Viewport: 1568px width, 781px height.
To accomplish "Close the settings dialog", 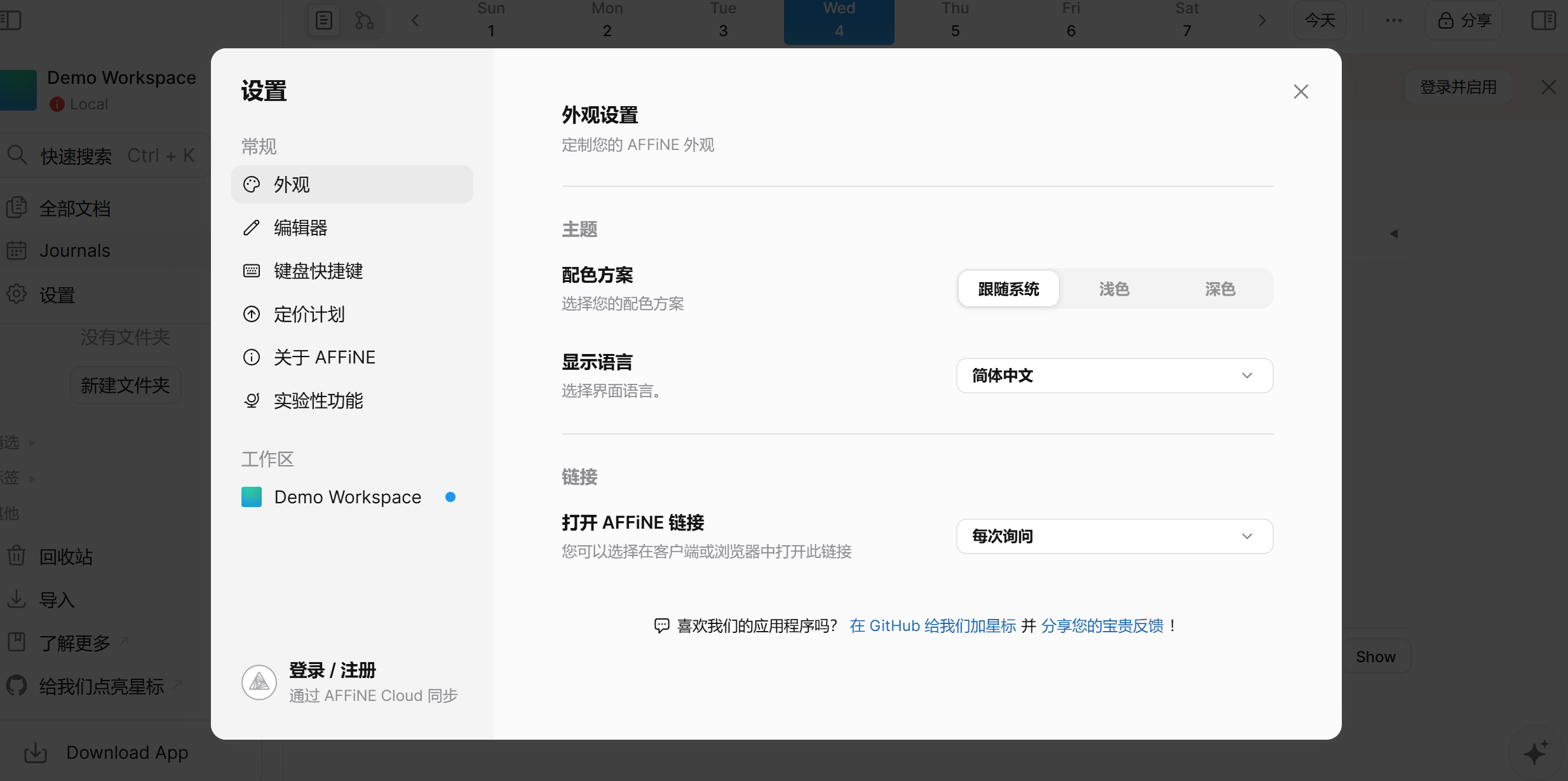I will (1301, 92).
